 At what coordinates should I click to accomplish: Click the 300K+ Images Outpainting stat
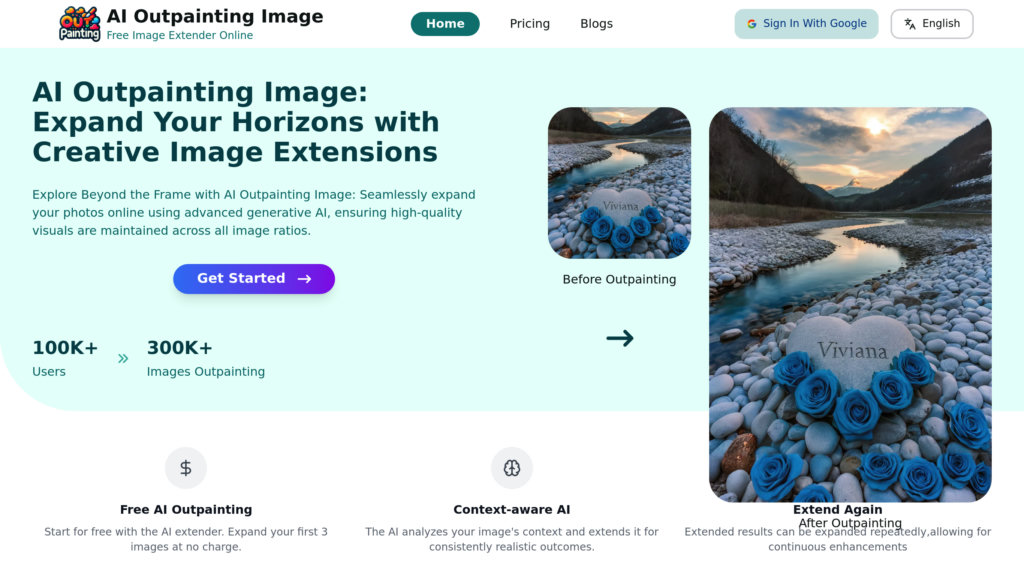point(206,358)
